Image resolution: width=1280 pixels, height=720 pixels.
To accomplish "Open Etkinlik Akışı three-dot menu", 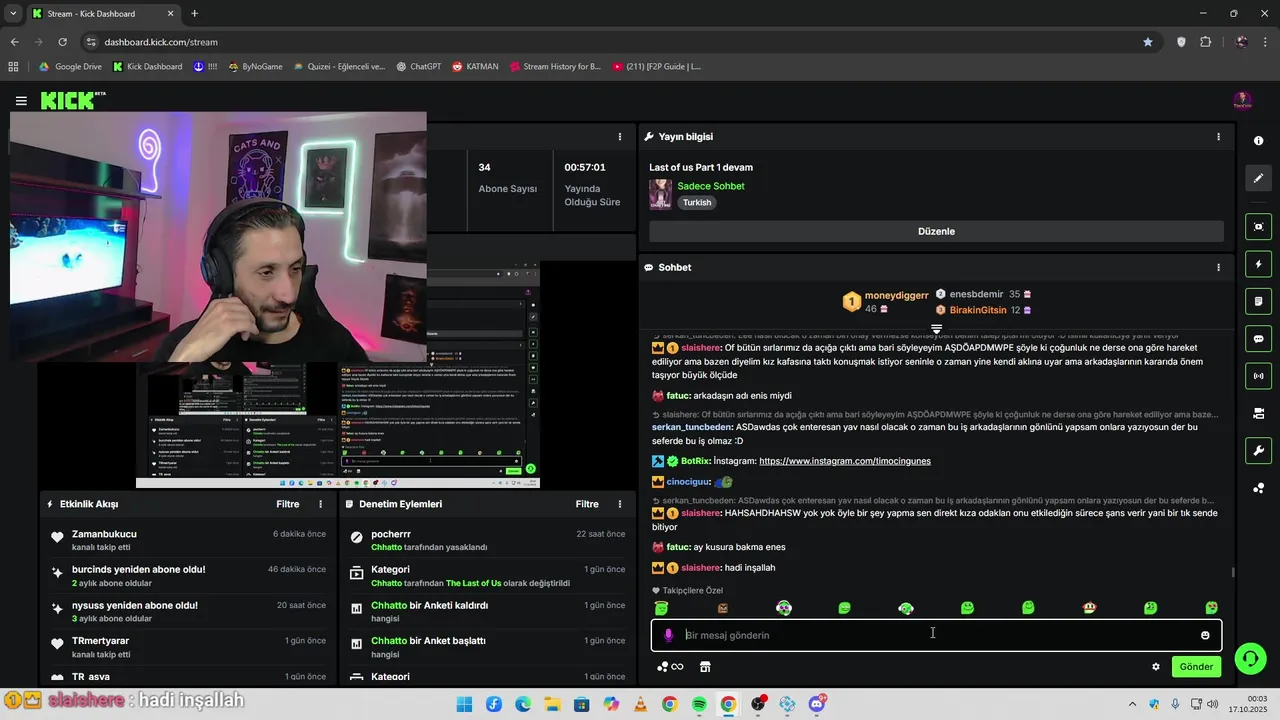I will [321, 505].
